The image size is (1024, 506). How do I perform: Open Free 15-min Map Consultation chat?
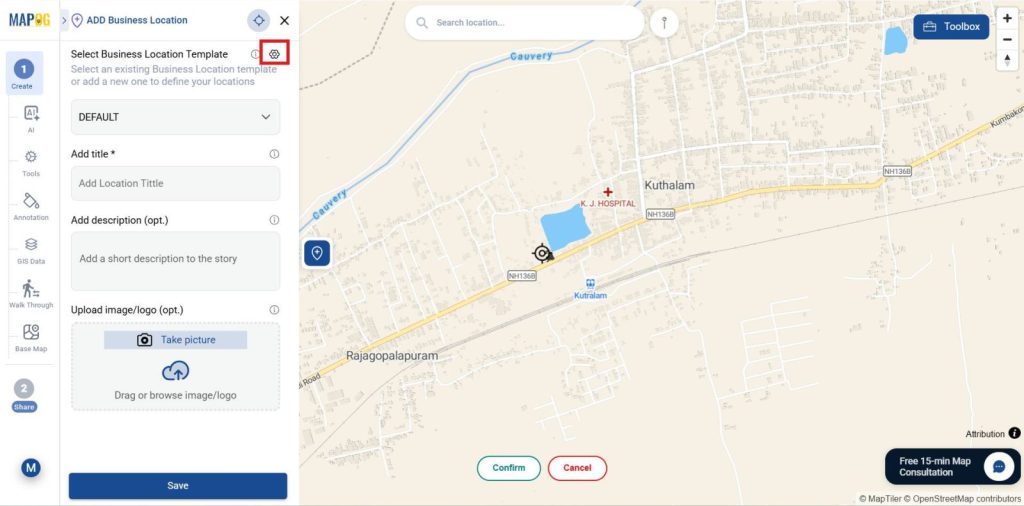pyautogui.click(x=953, y=466)
